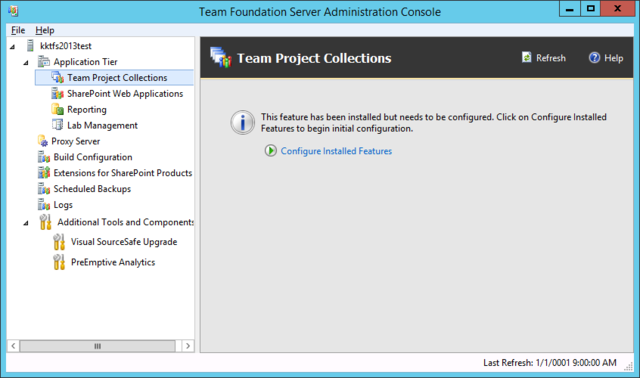Viewport: 640px width, 378px height.
Task: Minimize the Administration Console window
Action: click(x=570, y=9)
